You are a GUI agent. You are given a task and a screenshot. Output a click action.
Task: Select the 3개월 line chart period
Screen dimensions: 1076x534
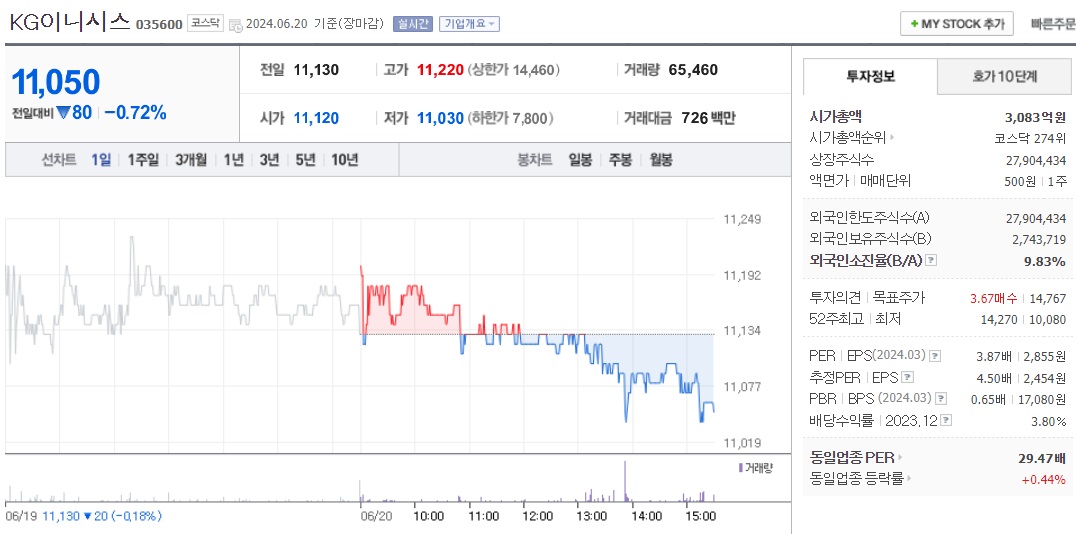coord(191,160)
